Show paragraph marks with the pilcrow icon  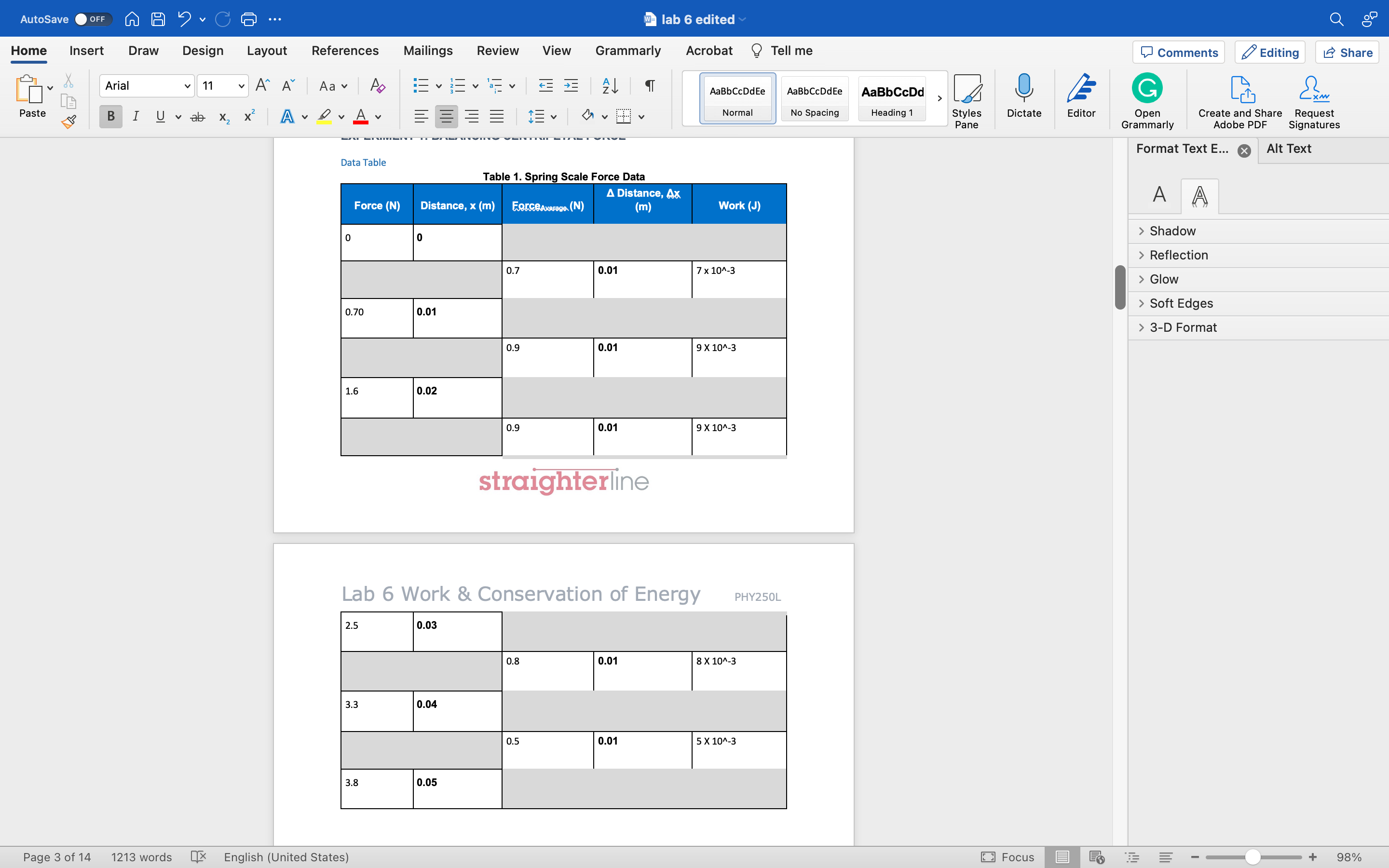649,85
